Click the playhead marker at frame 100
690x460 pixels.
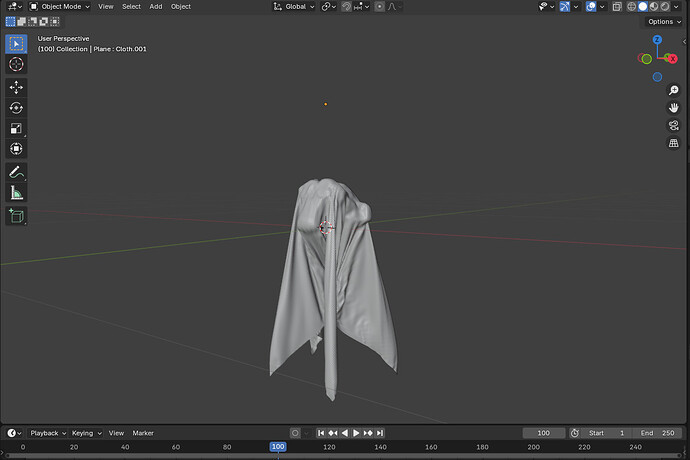tap(278, 447)
